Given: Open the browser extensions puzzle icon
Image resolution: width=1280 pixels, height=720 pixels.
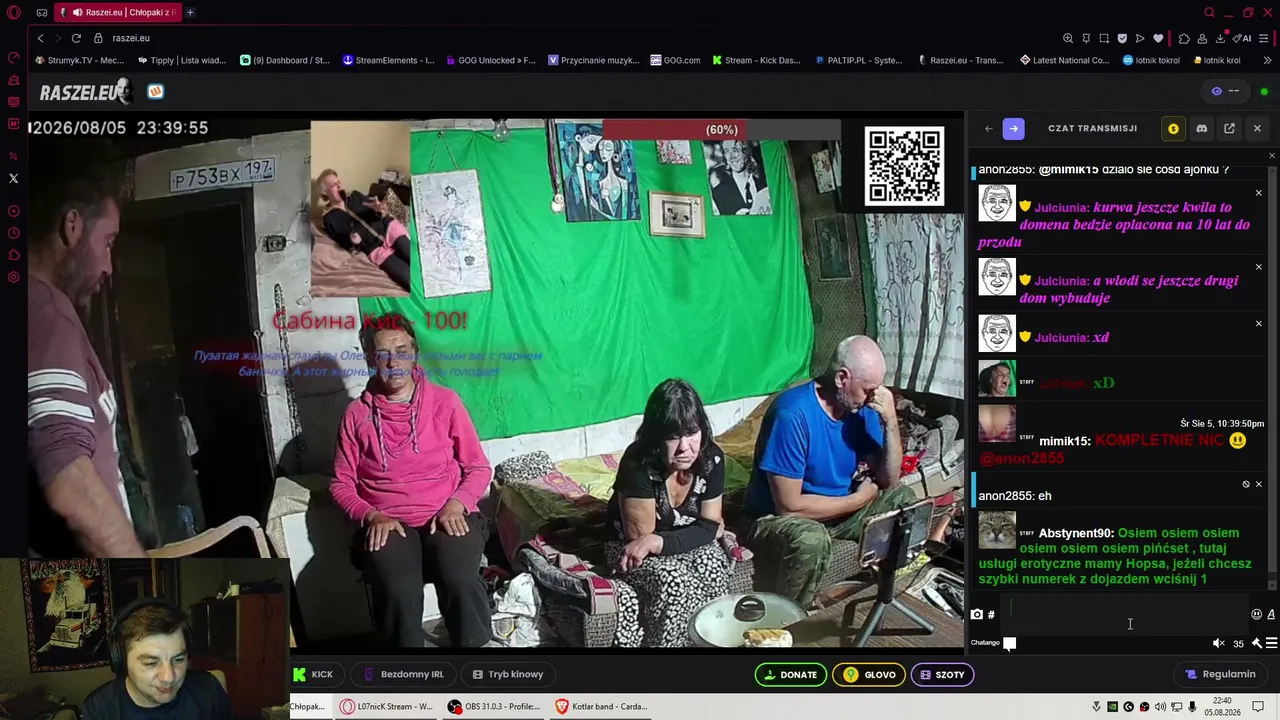Looking at the screenshot, I should coord(1184,38).
